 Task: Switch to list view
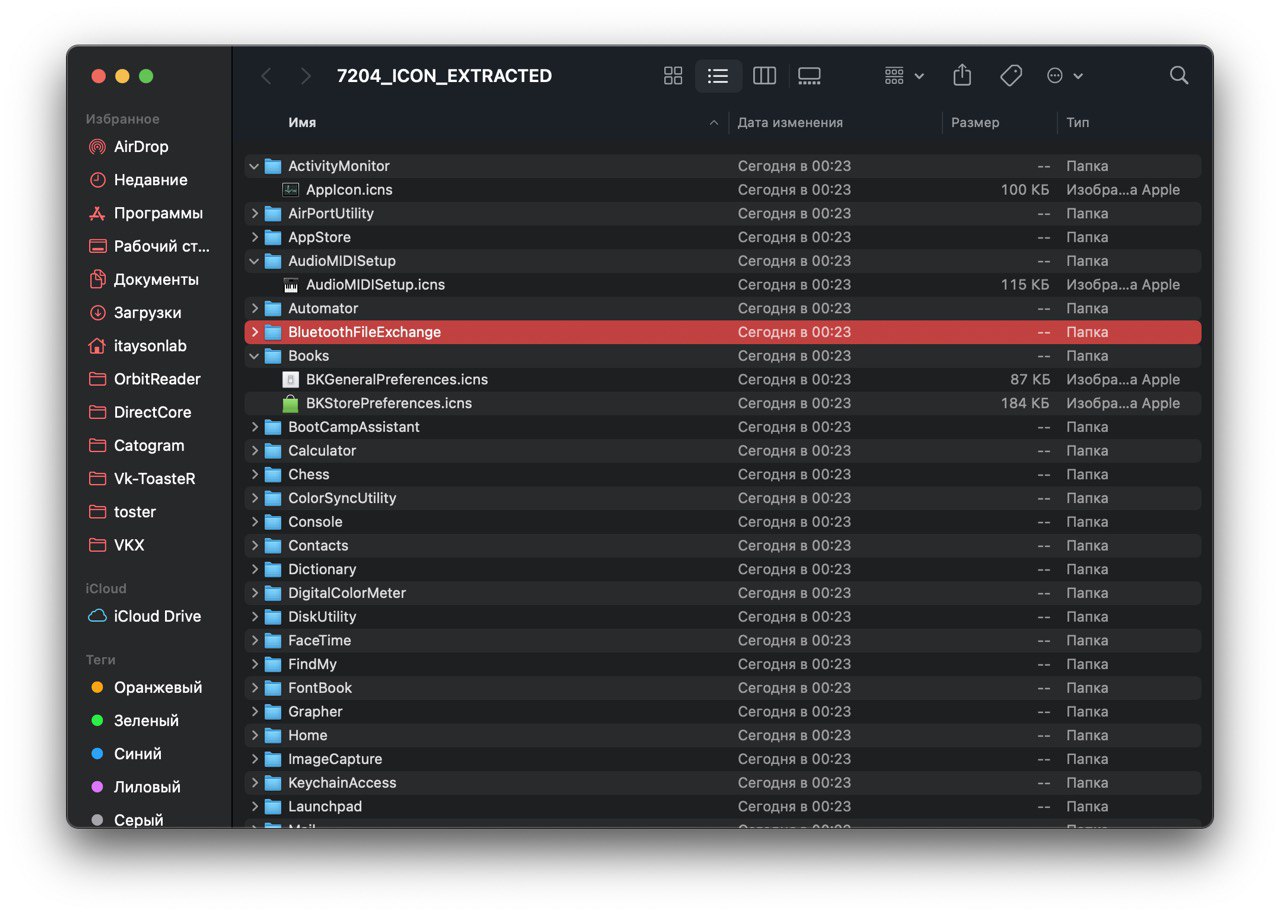[718, 76]
